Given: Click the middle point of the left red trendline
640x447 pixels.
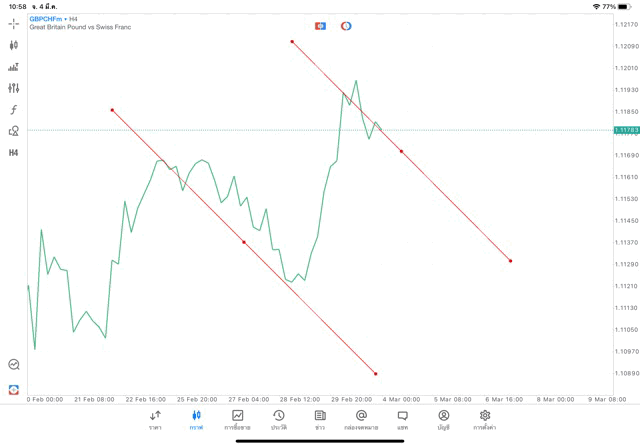Looking at the screenshot, I should point(244,242).
